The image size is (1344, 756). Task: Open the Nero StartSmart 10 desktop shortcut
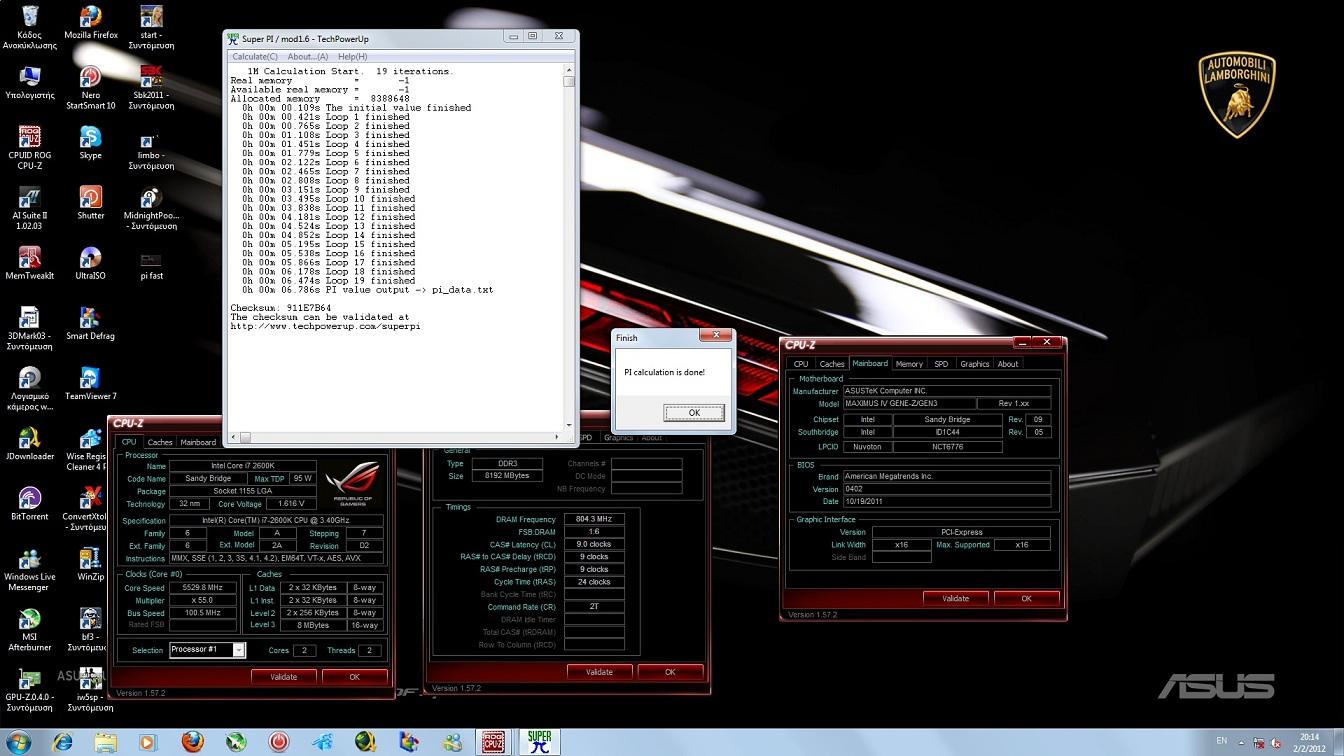[x=91, y=88]
